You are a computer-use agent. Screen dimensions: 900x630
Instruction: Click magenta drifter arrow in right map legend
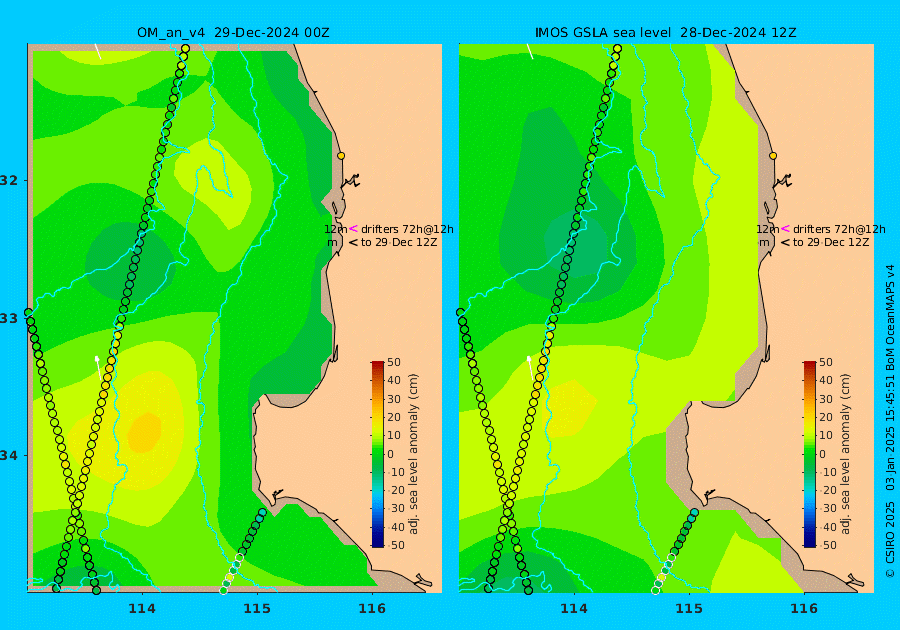(x=785, y=228)
